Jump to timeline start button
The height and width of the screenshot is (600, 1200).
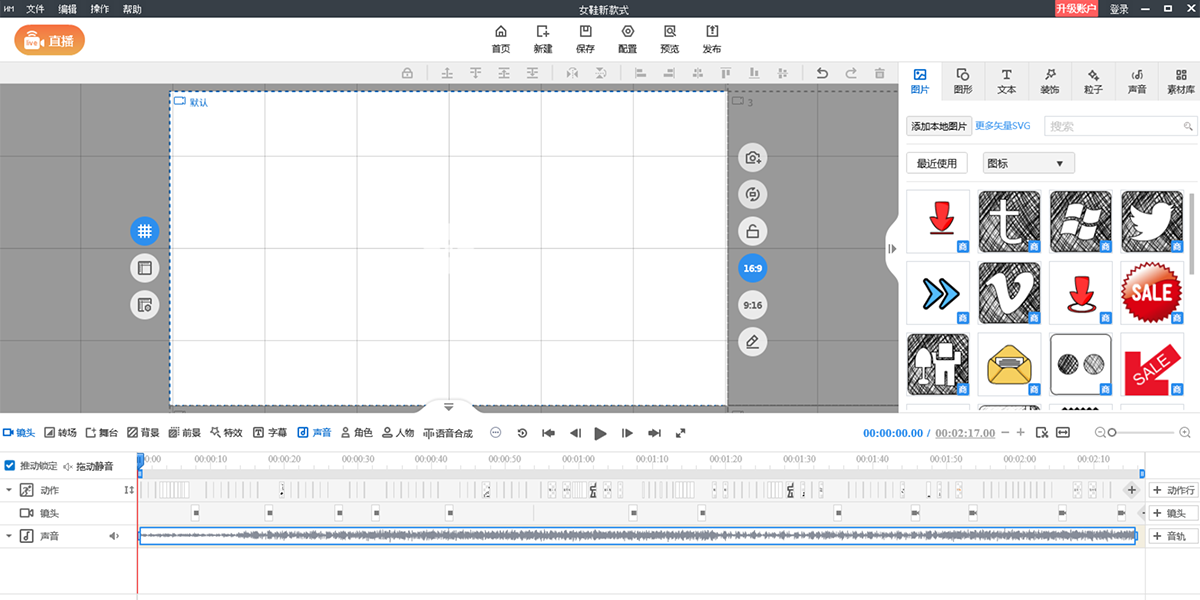(x=548, y=433)
